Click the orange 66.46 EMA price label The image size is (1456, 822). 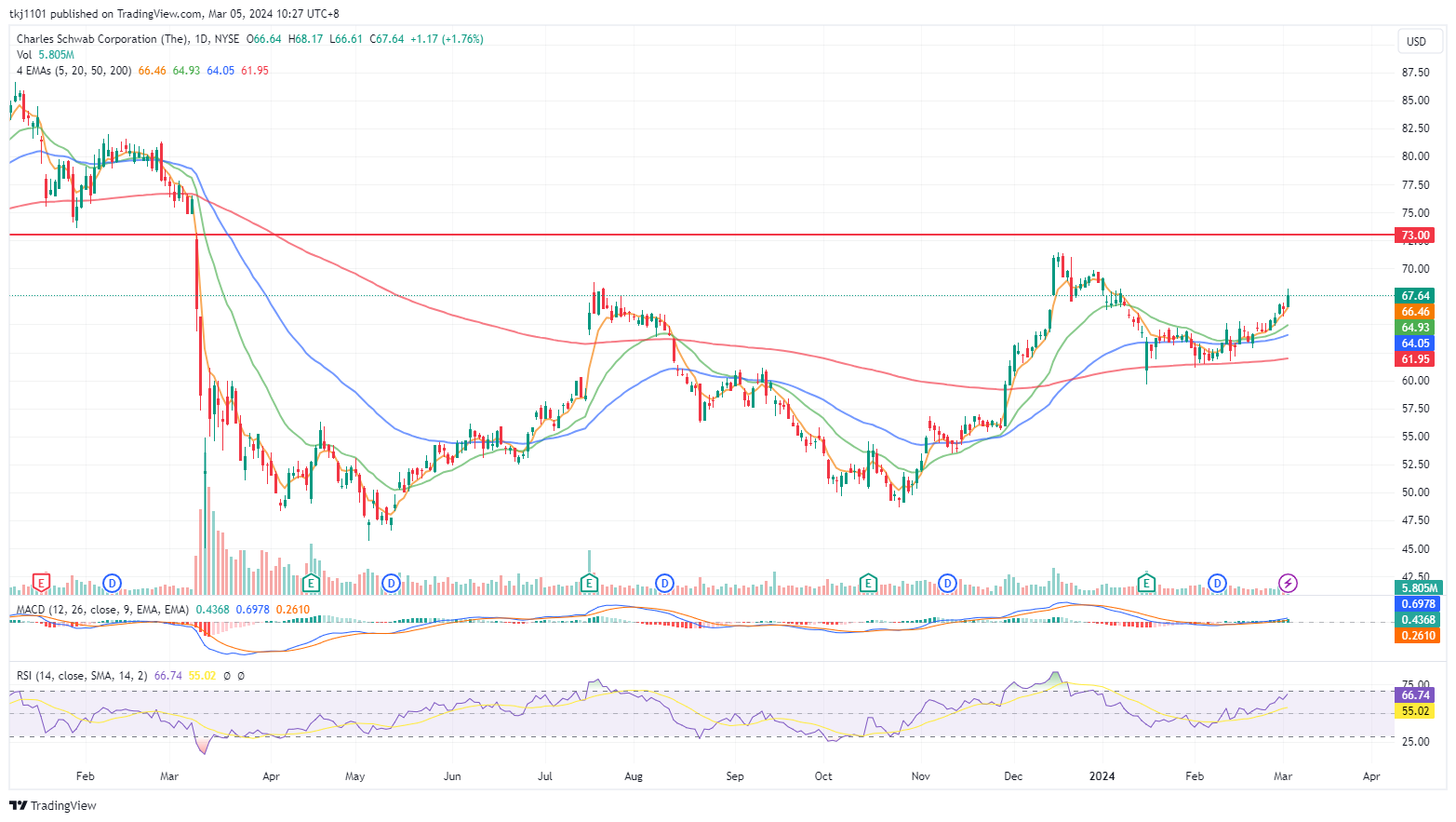tap(1416, 312)
